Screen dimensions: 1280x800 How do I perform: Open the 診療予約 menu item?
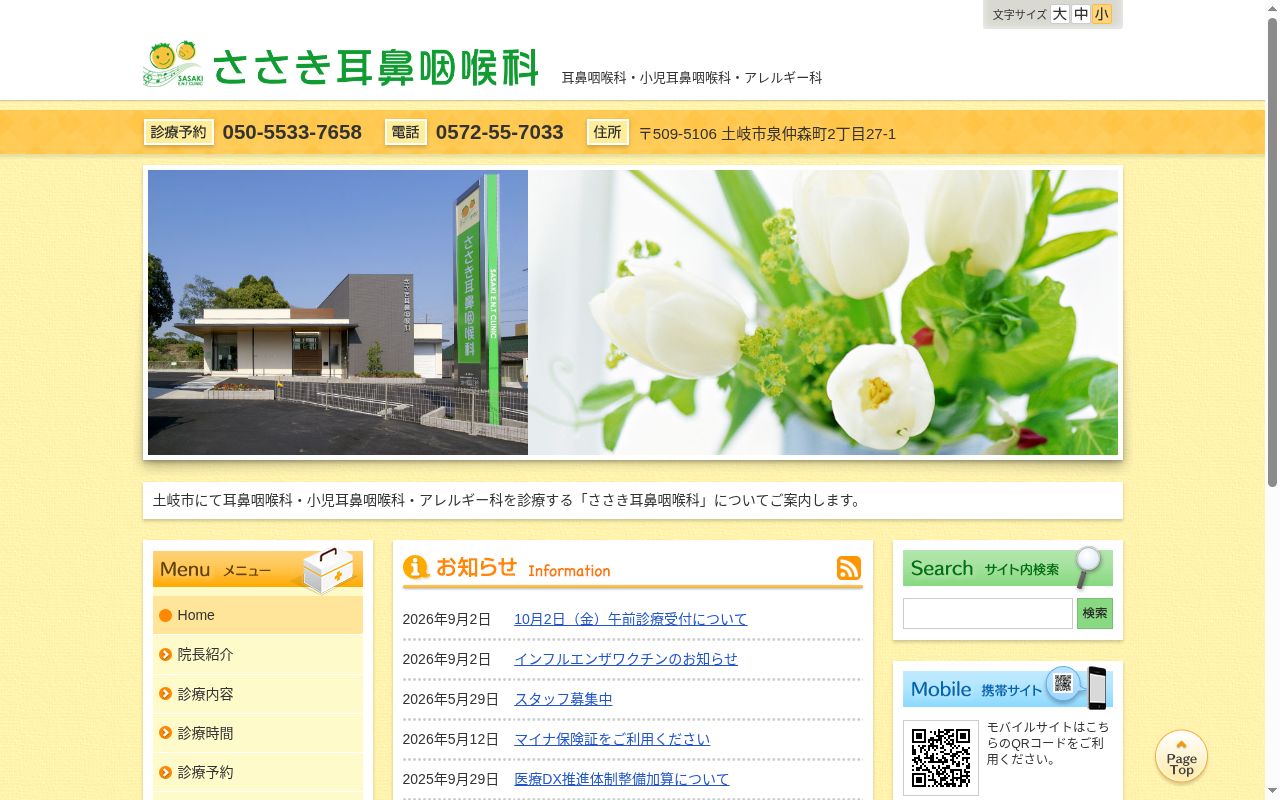(258, 772)
